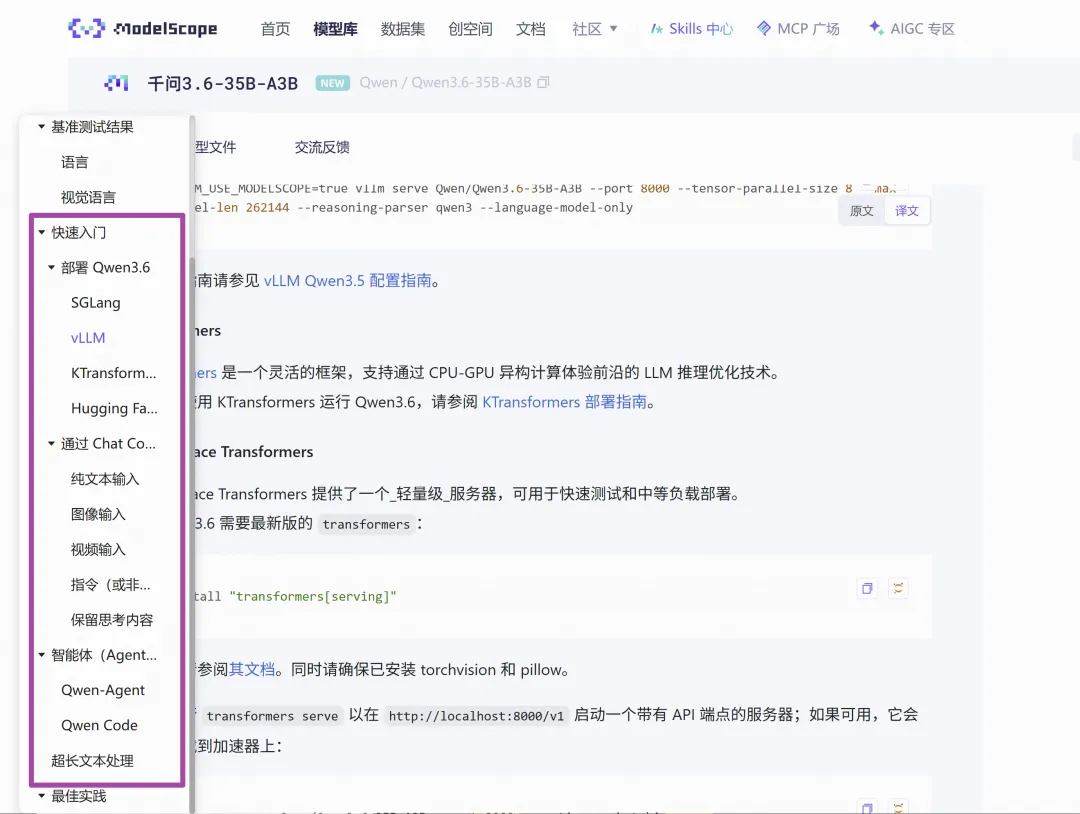Copy the transformers[serving] install code block
The height and width of the screenshot is (814, 1080).
click(x=867, y=588)
